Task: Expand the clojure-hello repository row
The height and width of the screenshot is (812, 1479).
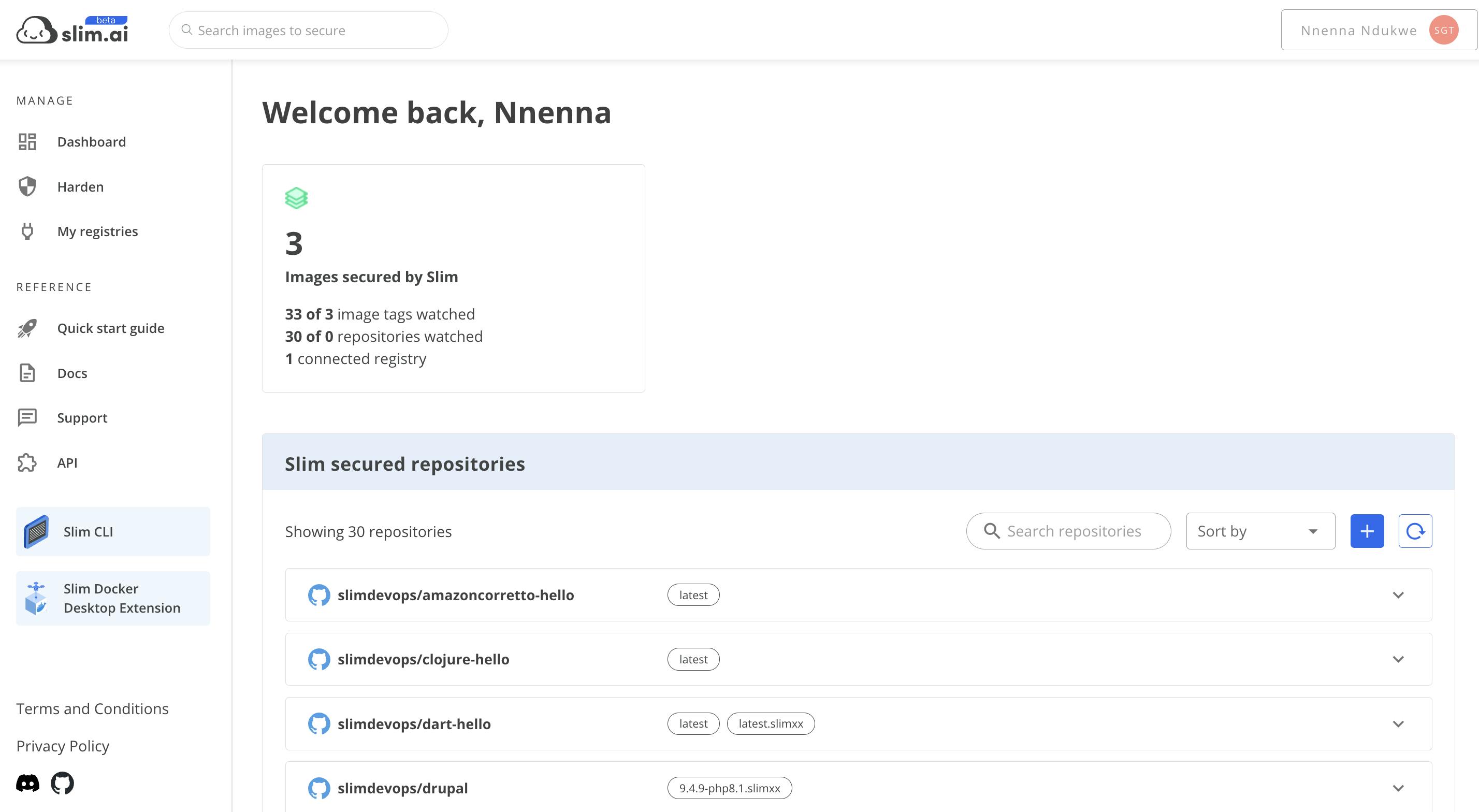Action: [1398, 659]
